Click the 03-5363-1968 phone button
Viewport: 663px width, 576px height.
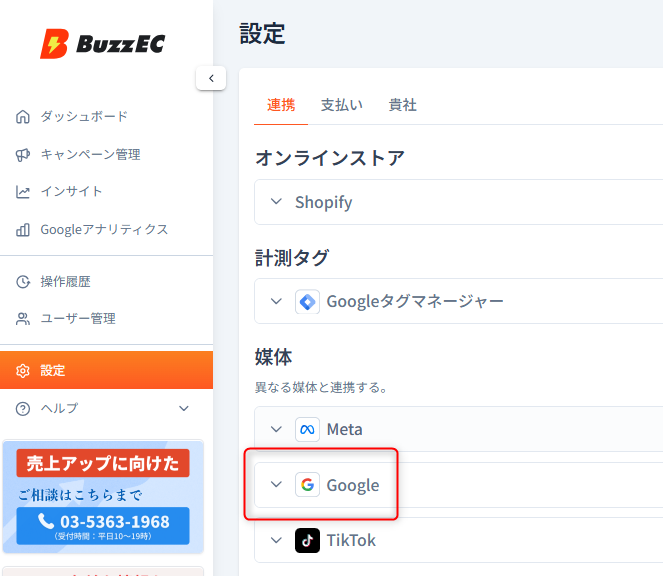tap(103, 525)
